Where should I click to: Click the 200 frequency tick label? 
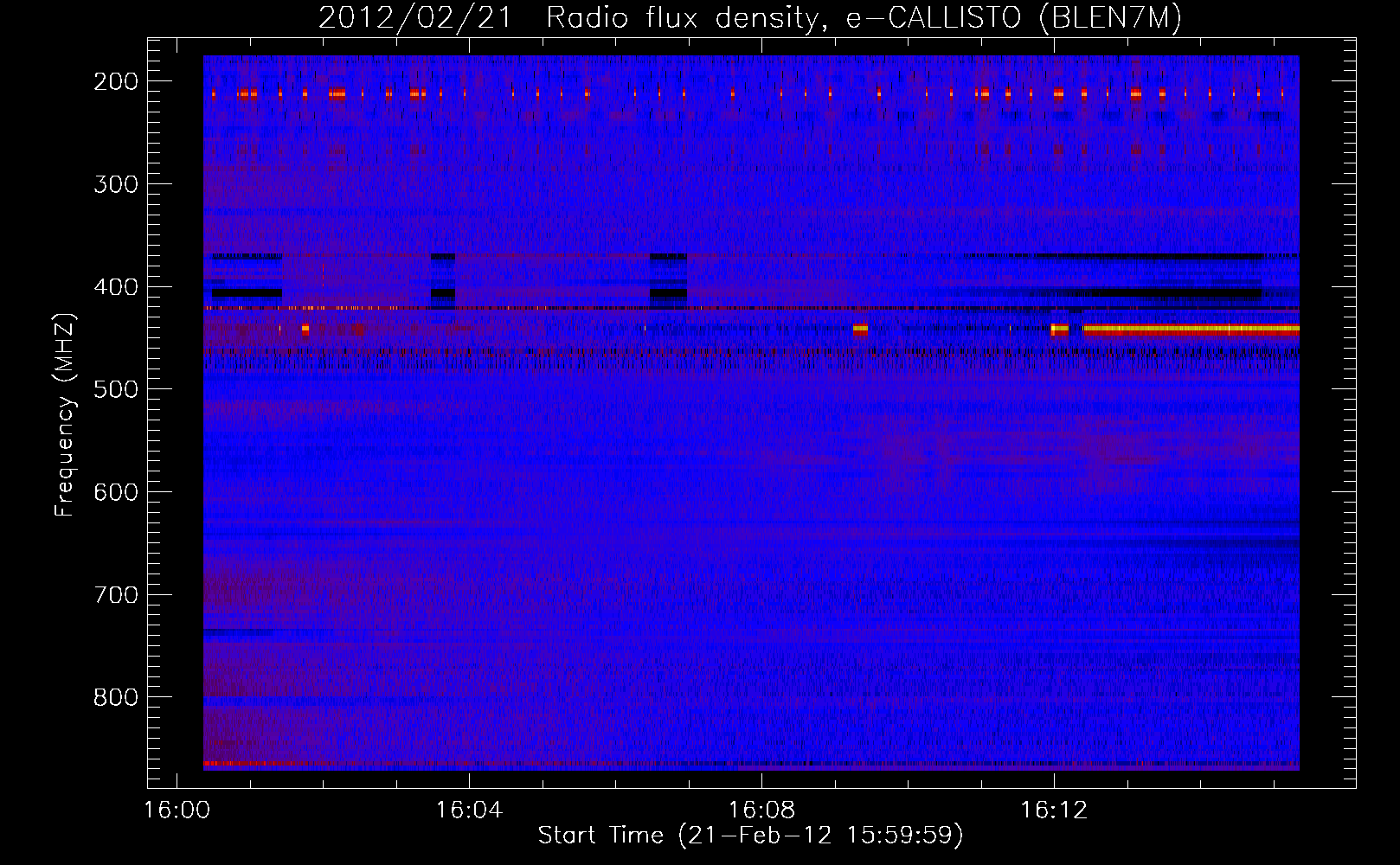click(x=115, y=81)
